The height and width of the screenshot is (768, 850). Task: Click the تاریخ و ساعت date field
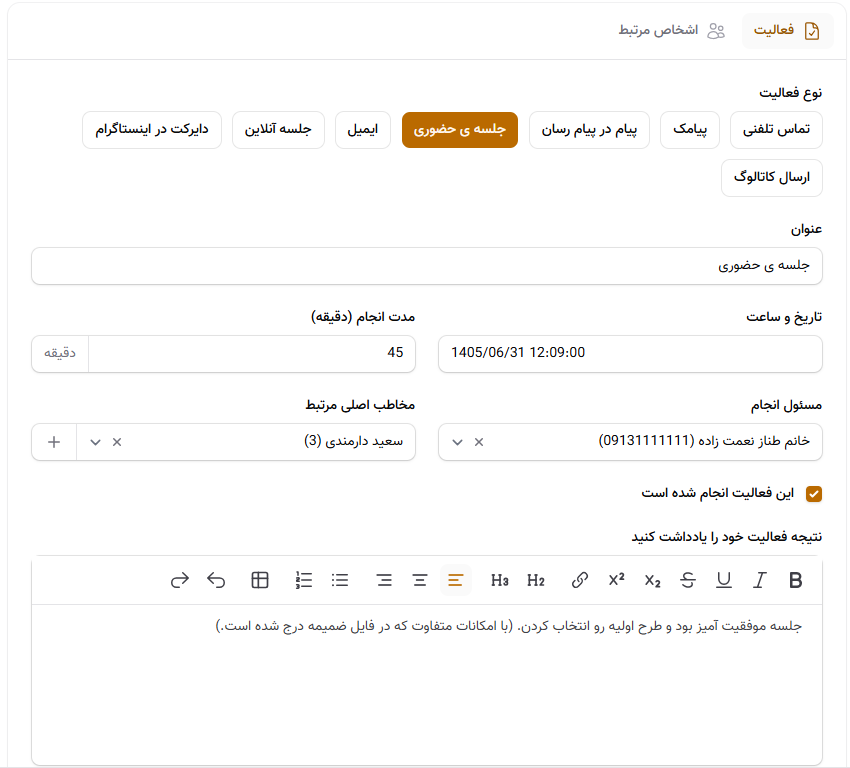click(x=630, y=353)
